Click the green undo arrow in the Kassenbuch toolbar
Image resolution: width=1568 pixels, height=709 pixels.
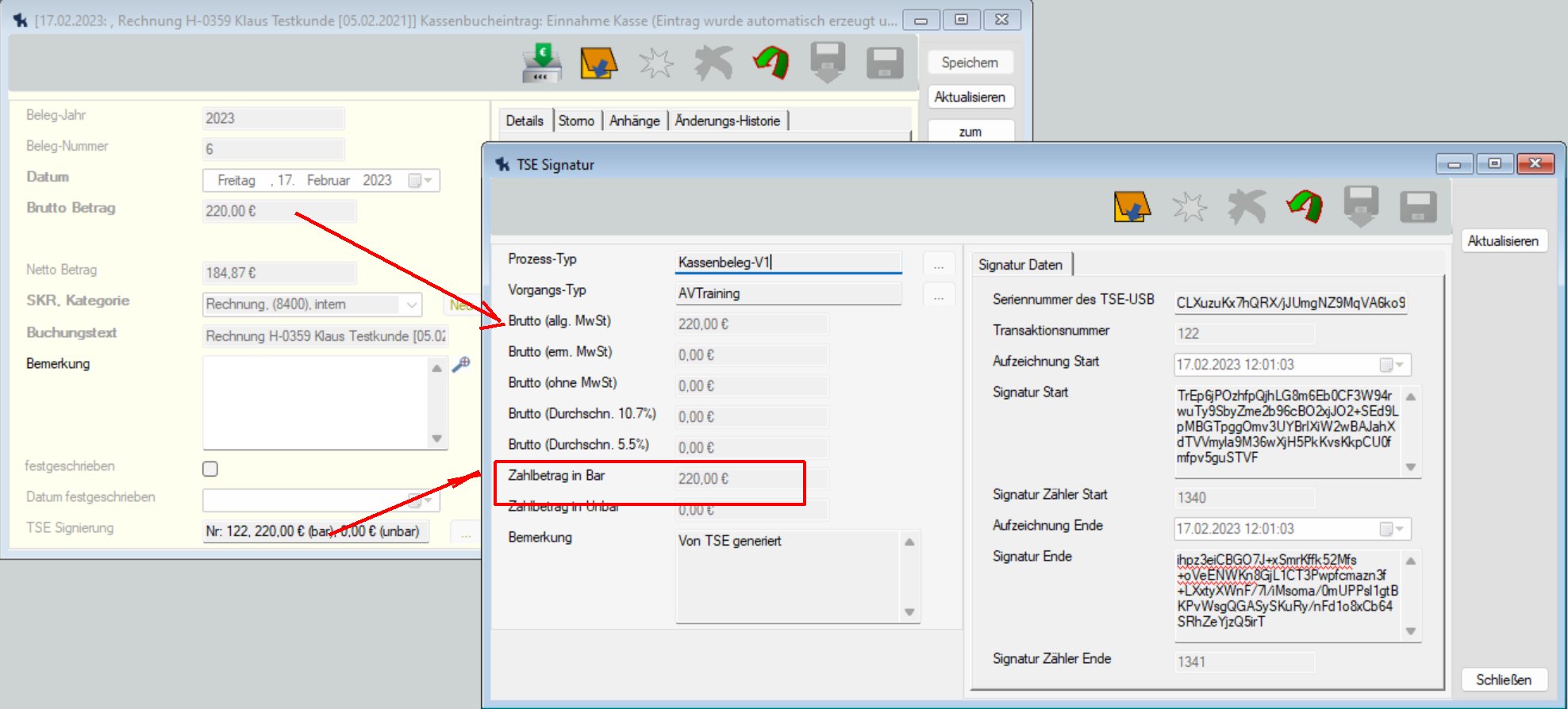tap(771, 63)
